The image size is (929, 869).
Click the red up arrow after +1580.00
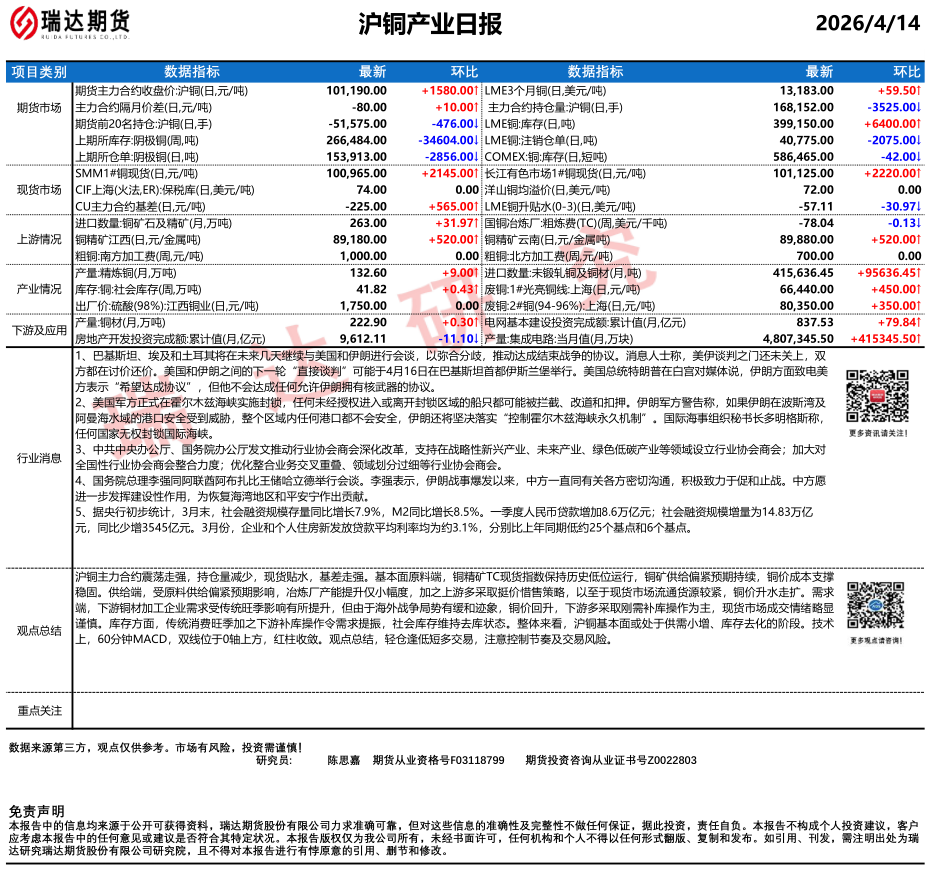coord(475,90)
